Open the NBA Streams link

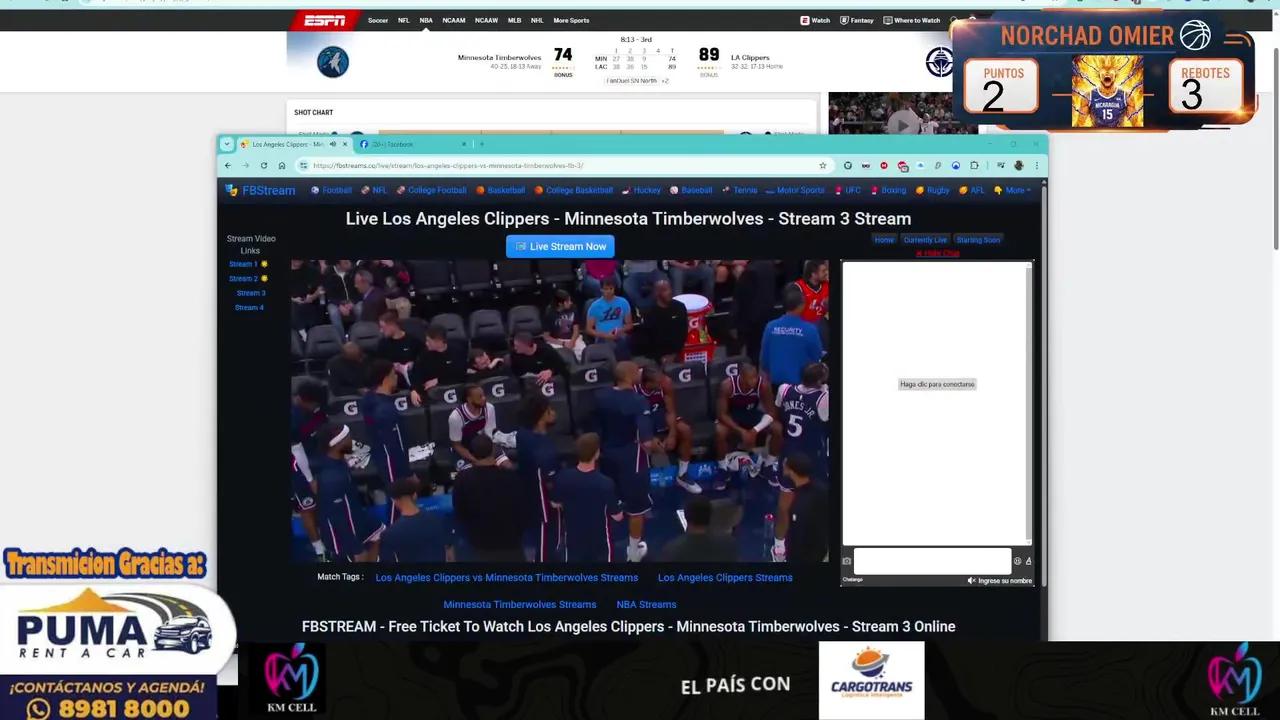(x=646, y=604)
